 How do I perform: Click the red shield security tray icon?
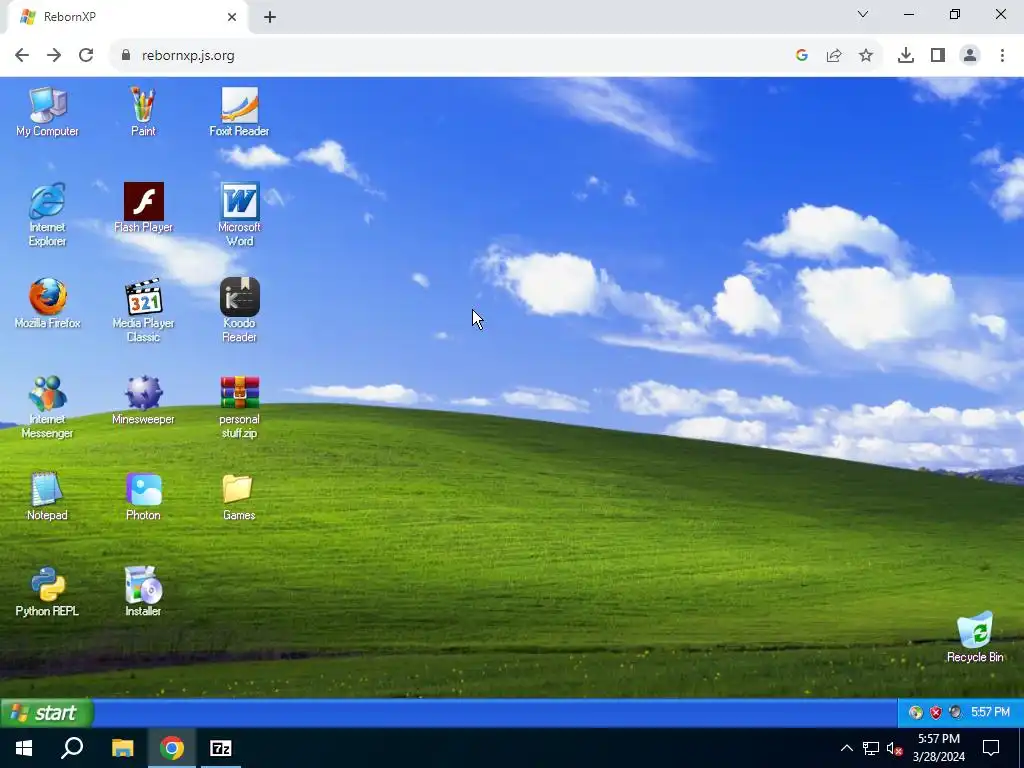(936, 712)
